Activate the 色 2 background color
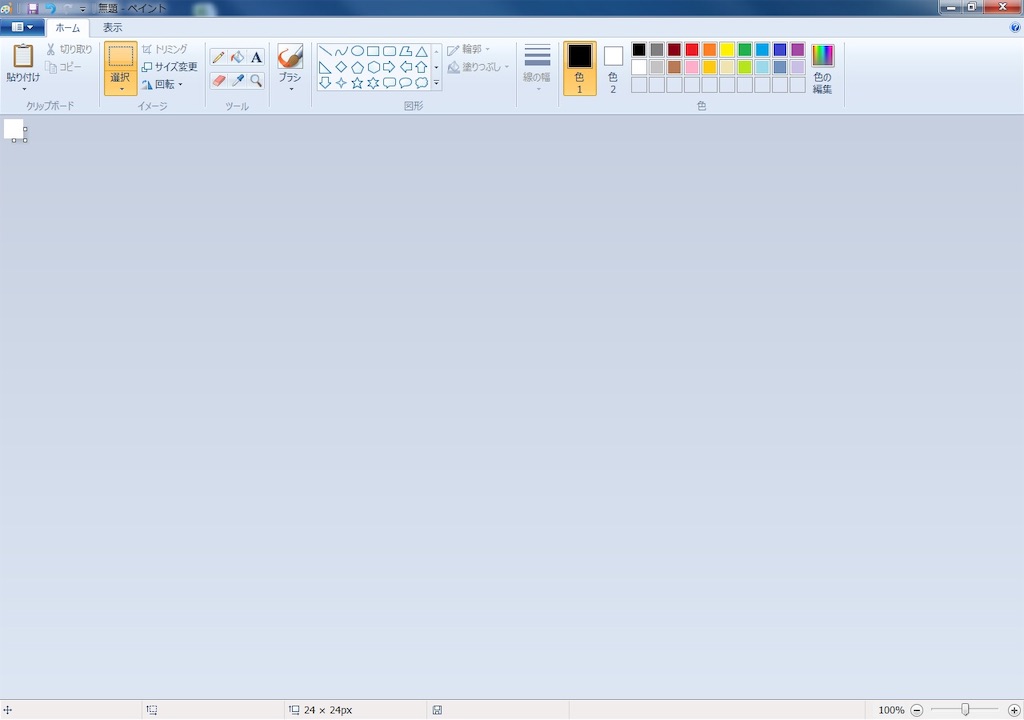1024x720 pixels. tap(613, 69)
